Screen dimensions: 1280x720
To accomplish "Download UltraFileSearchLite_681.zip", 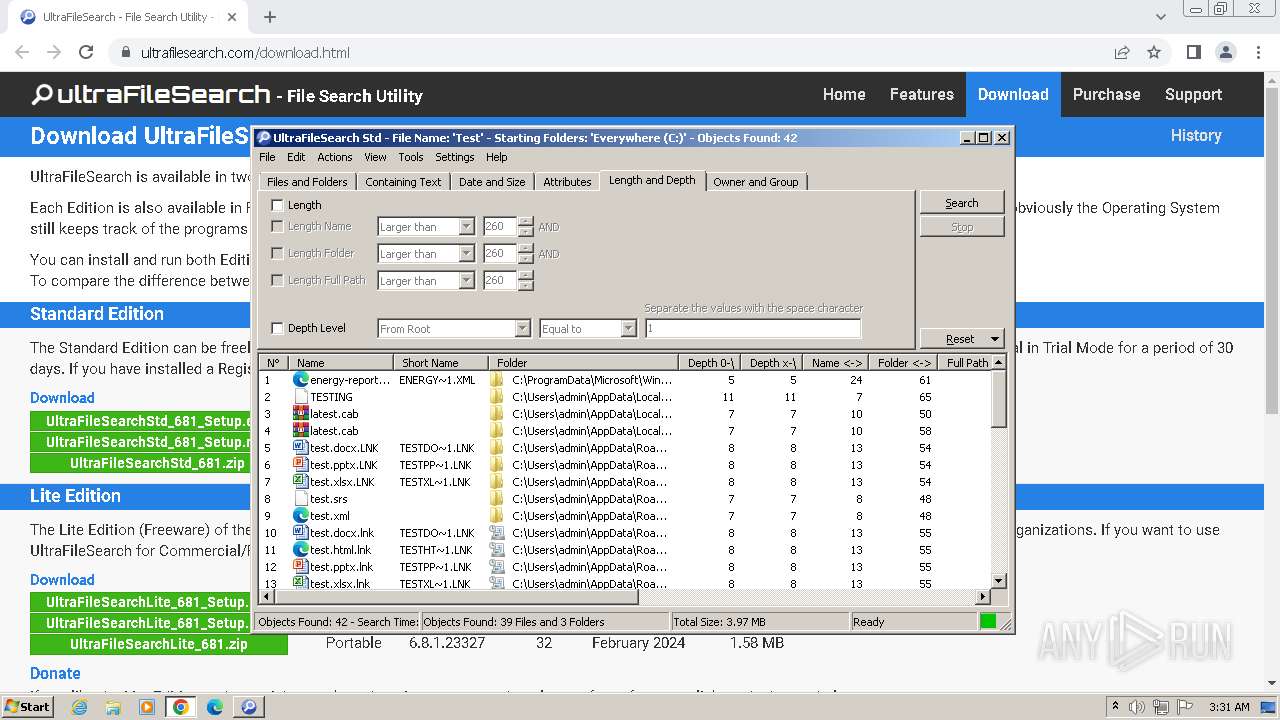I will (158, 644).
